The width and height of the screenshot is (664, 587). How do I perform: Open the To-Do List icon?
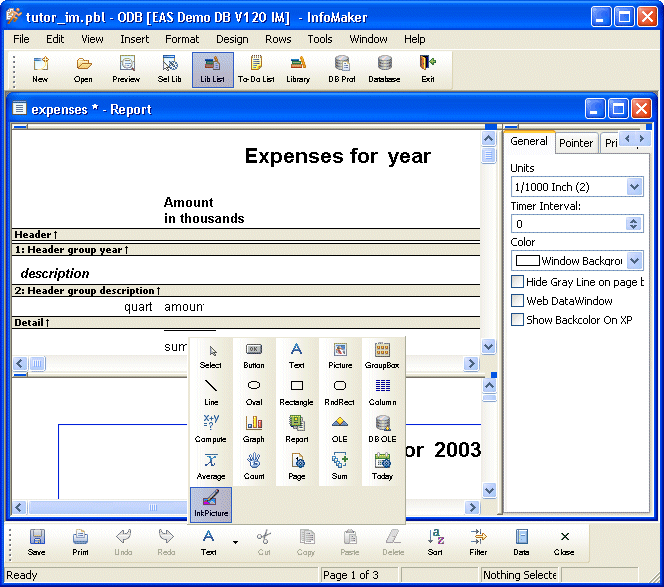(256, 70)
